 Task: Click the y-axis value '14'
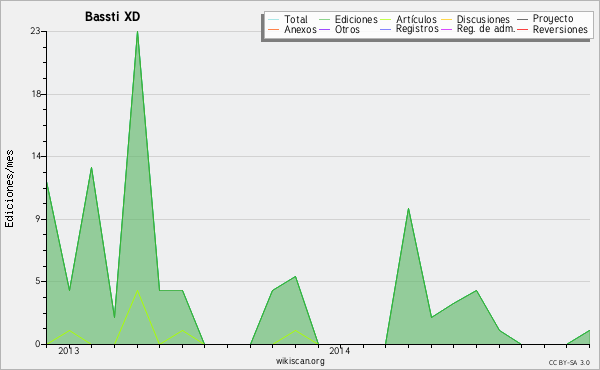pyautogui.click(x=36, y=156)
